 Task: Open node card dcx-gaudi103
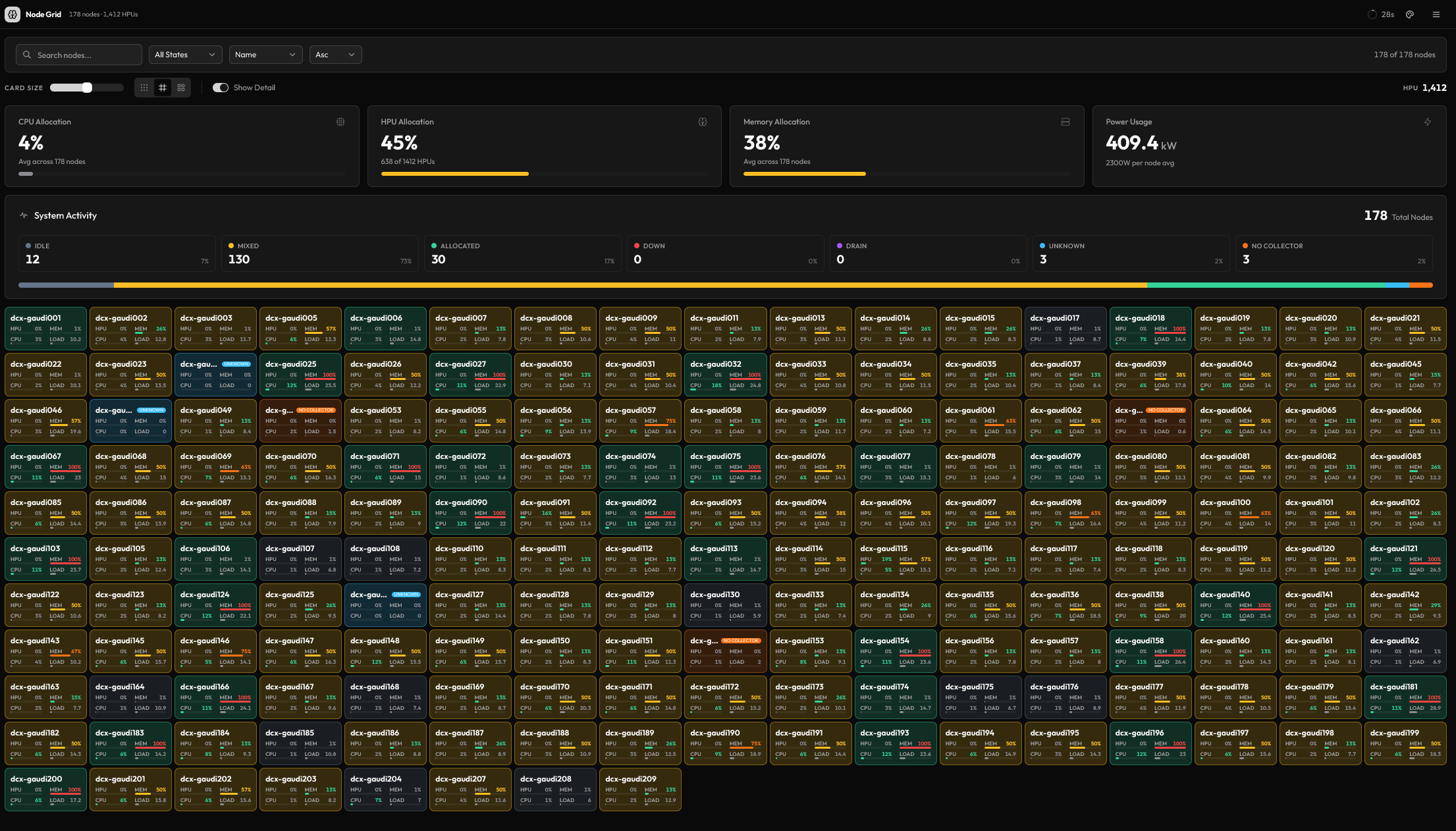click(x=46, y=558)
